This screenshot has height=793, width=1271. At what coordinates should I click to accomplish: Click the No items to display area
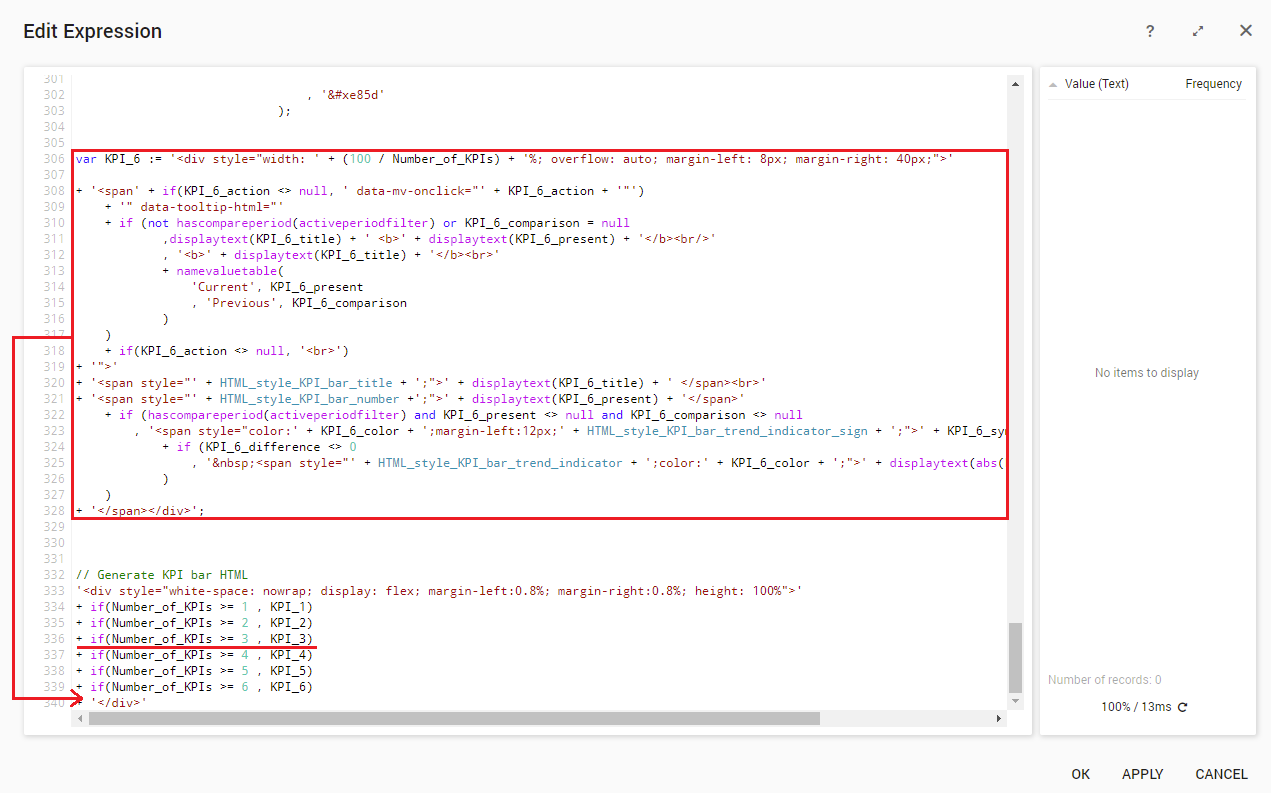click(x=1146, y=372)
